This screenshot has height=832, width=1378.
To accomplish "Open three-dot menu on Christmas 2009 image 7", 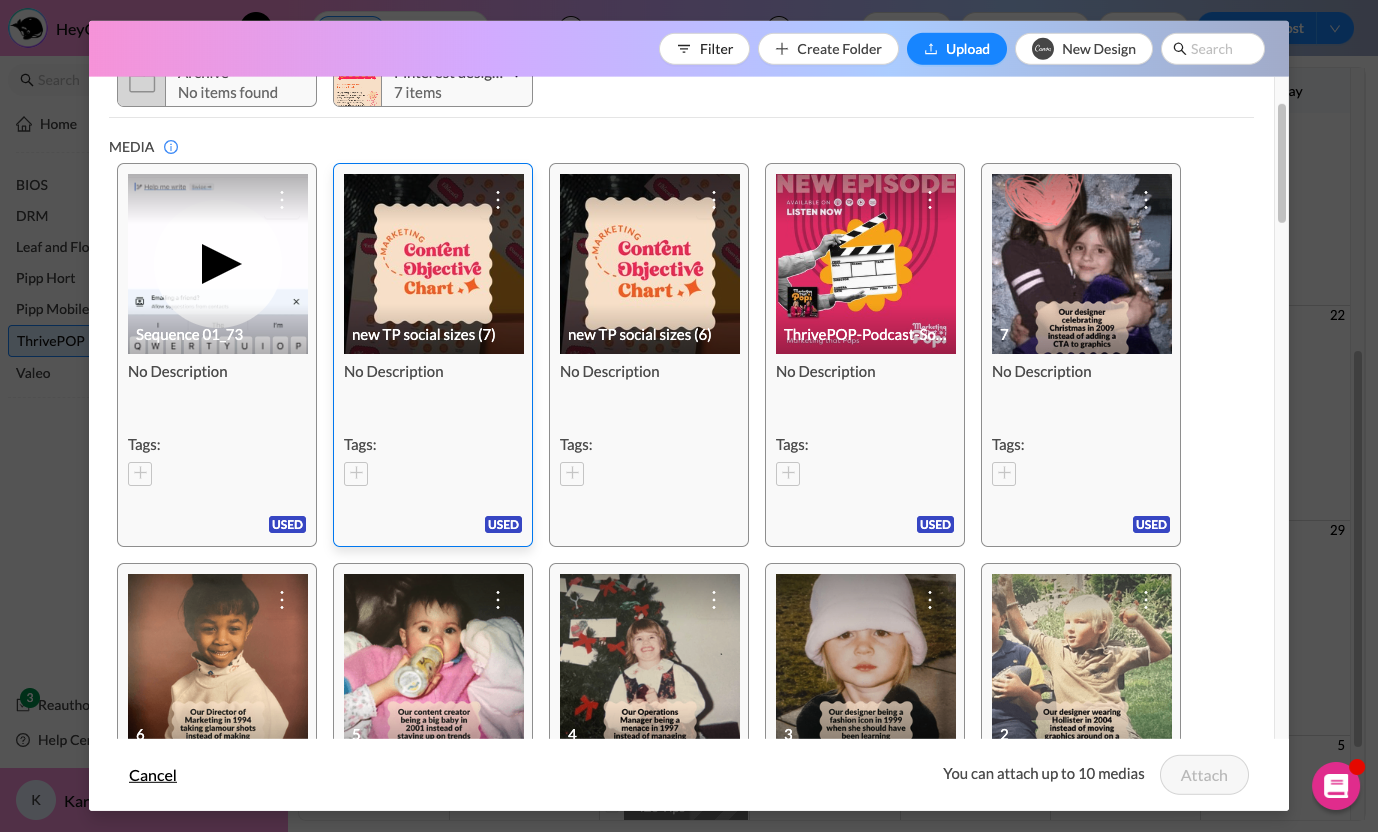I will tap(1146, 200).
